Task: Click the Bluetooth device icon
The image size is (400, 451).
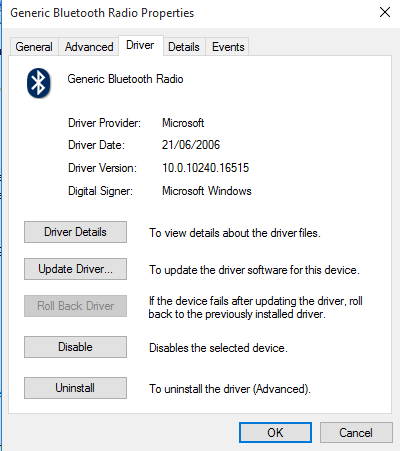Action: [x=39, y=83]
